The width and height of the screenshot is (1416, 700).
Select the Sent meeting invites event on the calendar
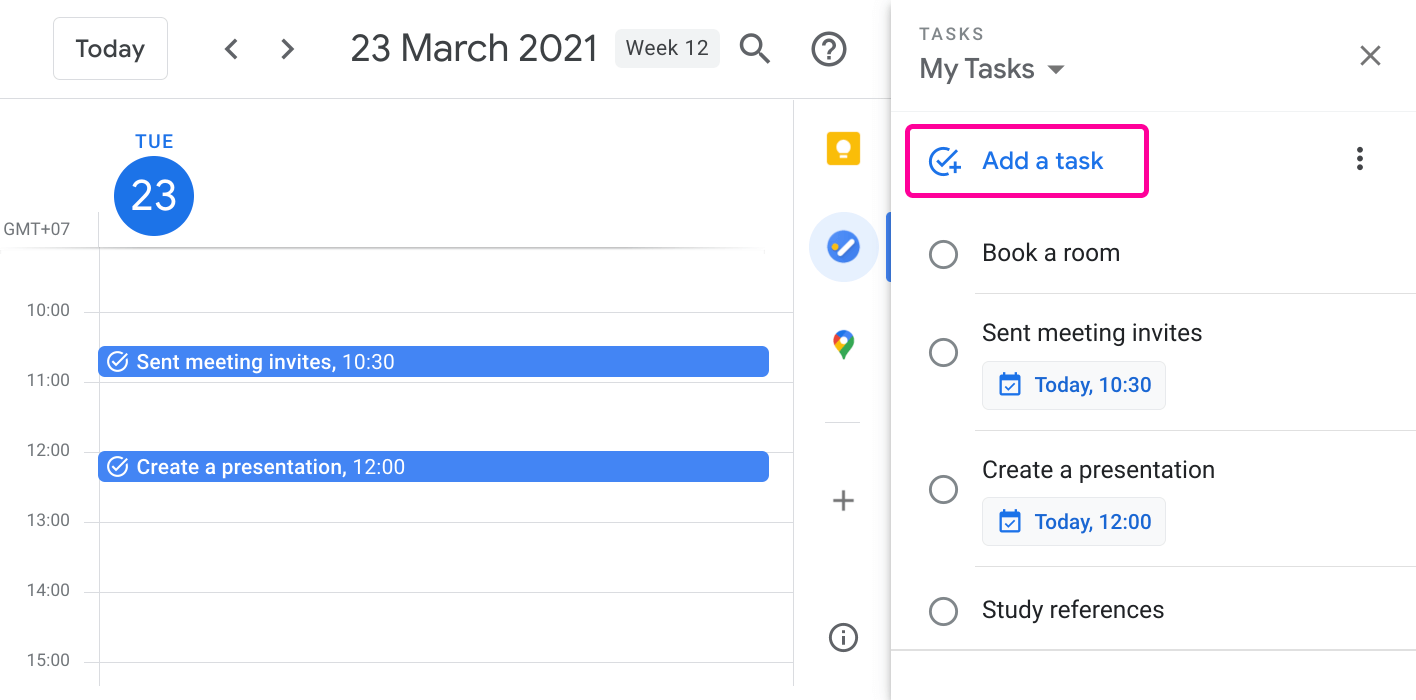[433, 361]
